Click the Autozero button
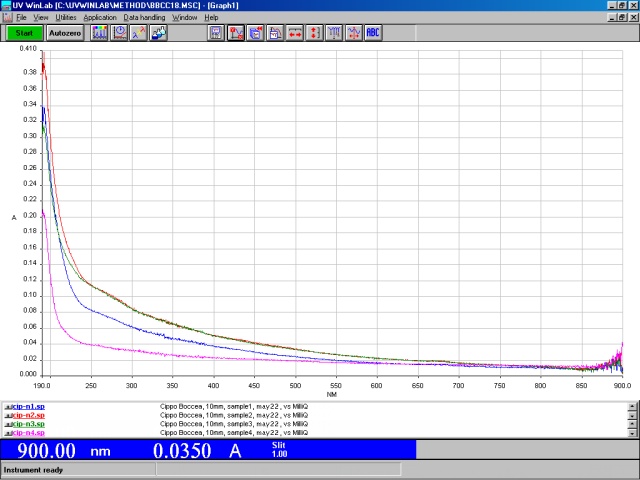 65,33
